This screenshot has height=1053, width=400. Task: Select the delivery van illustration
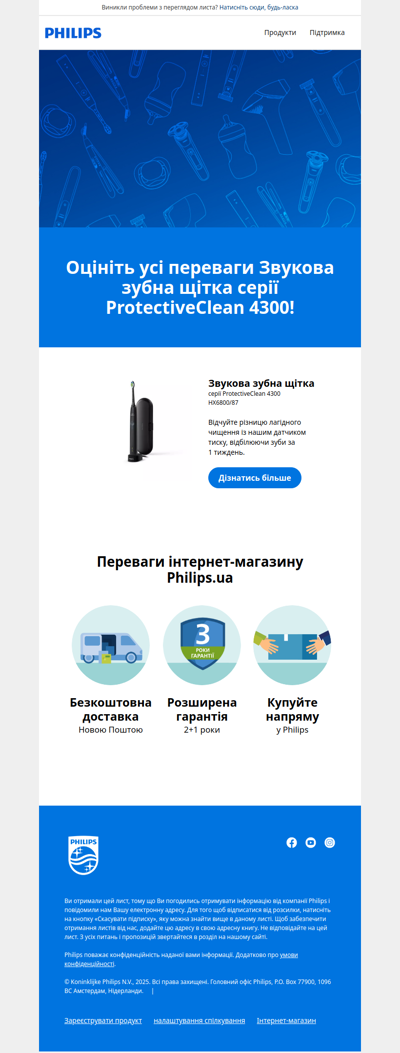point(111,645)
